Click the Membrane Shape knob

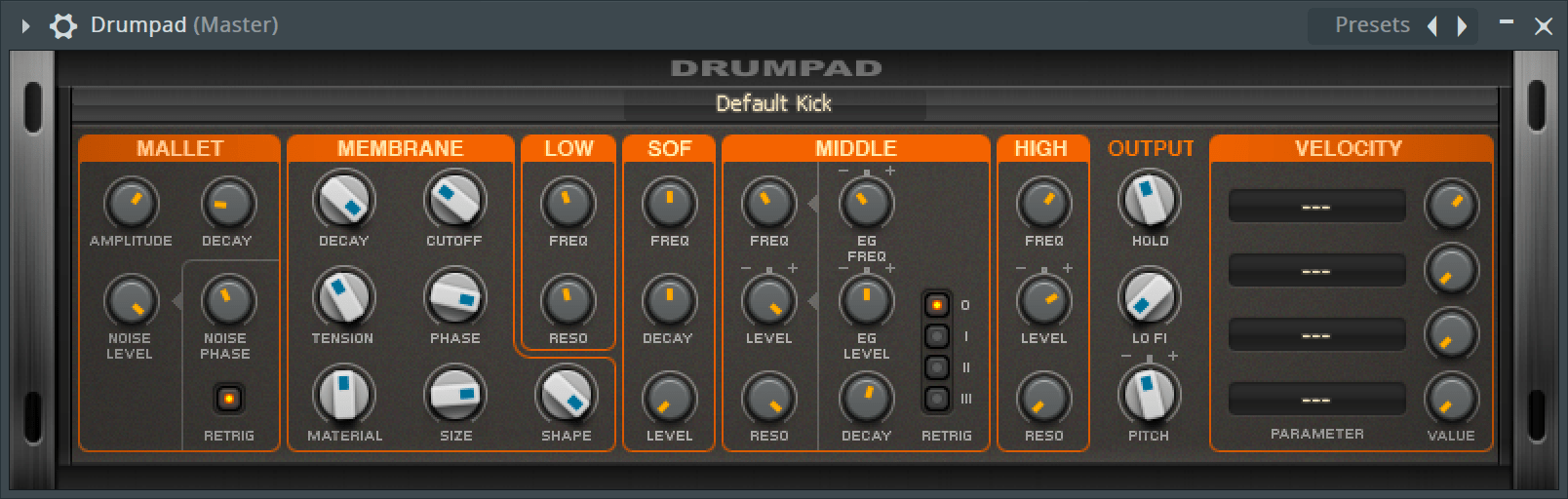567,395
